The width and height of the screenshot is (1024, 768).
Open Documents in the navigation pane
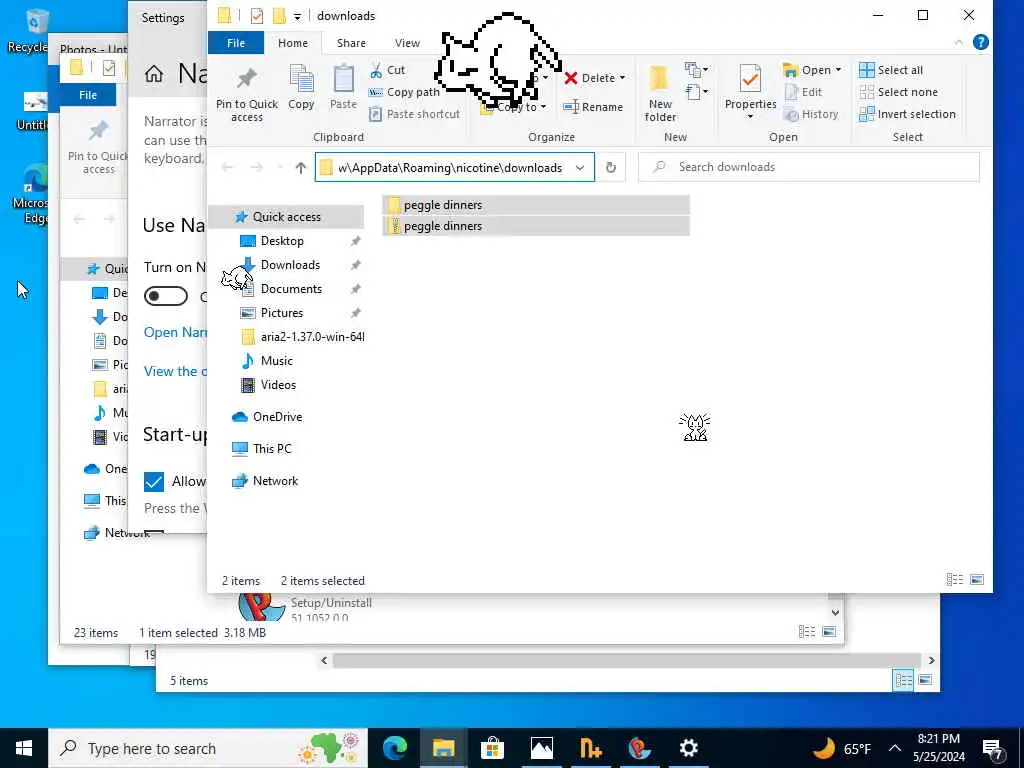[291, 289]
